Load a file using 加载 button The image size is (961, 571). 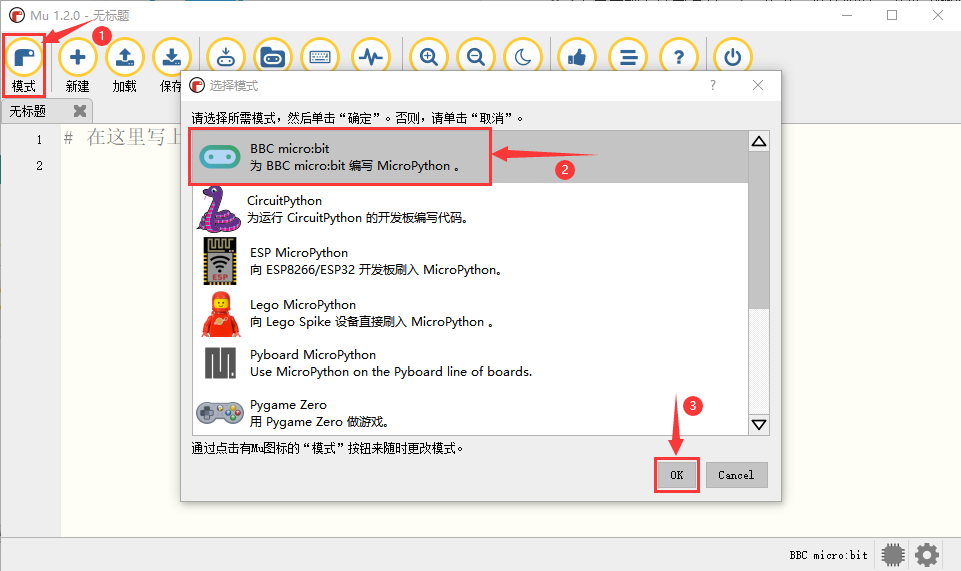pos(124,66)
